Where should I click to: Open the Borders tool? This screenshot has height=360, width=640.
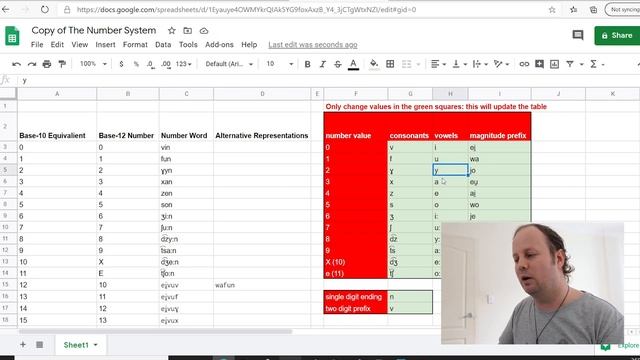click(390, 64)
